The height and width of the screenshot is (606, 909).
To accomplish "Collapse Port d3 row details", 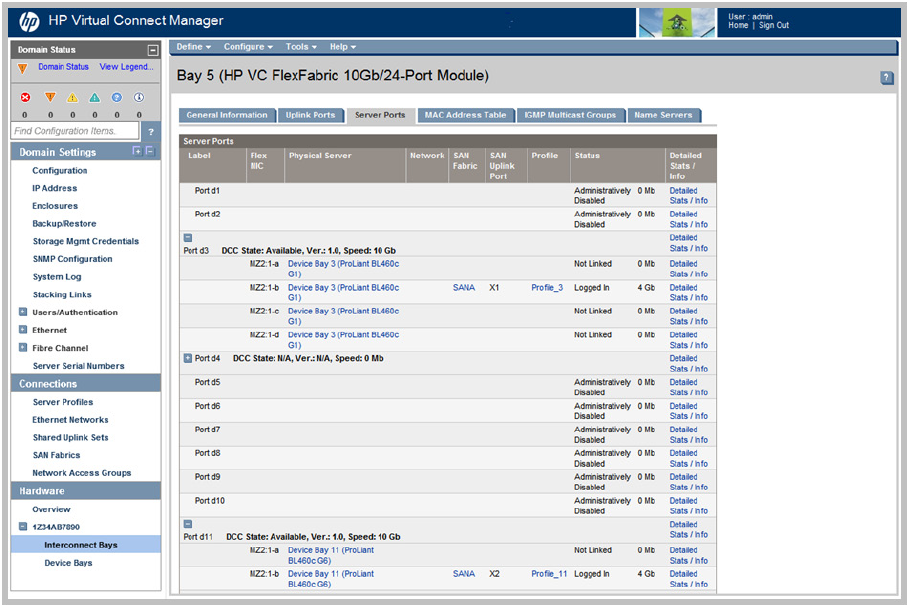I will pyautogui.click(x=188, y=238).
